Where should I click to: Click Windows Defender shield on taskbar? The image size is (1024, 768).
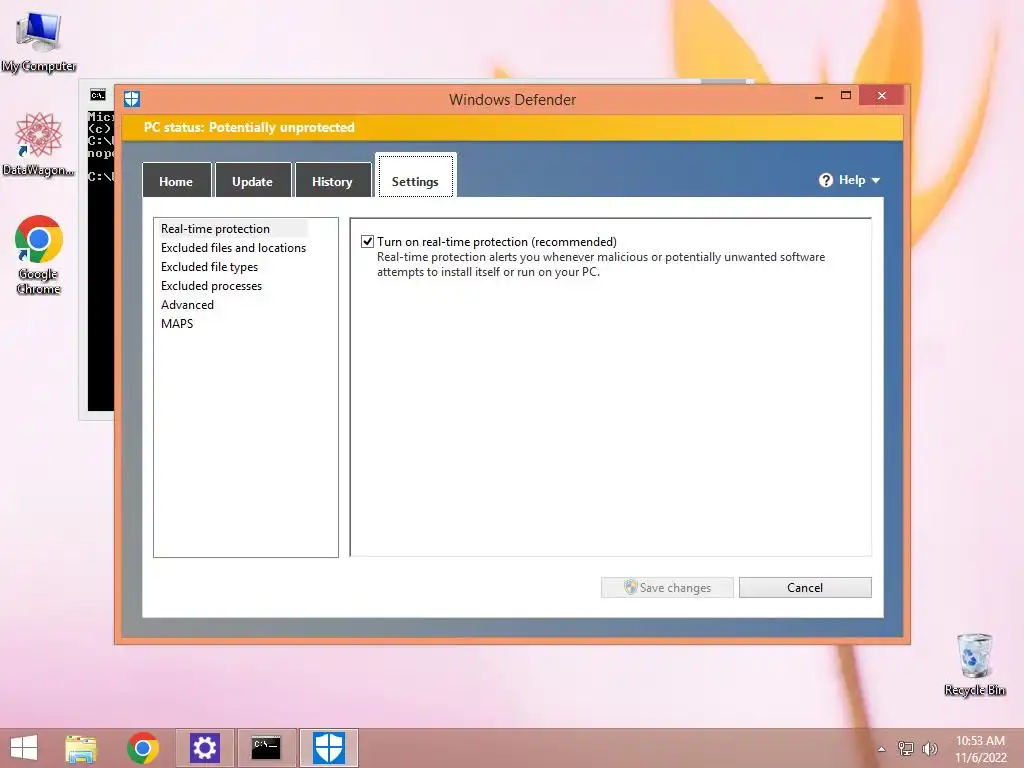(x=328, y=748)
